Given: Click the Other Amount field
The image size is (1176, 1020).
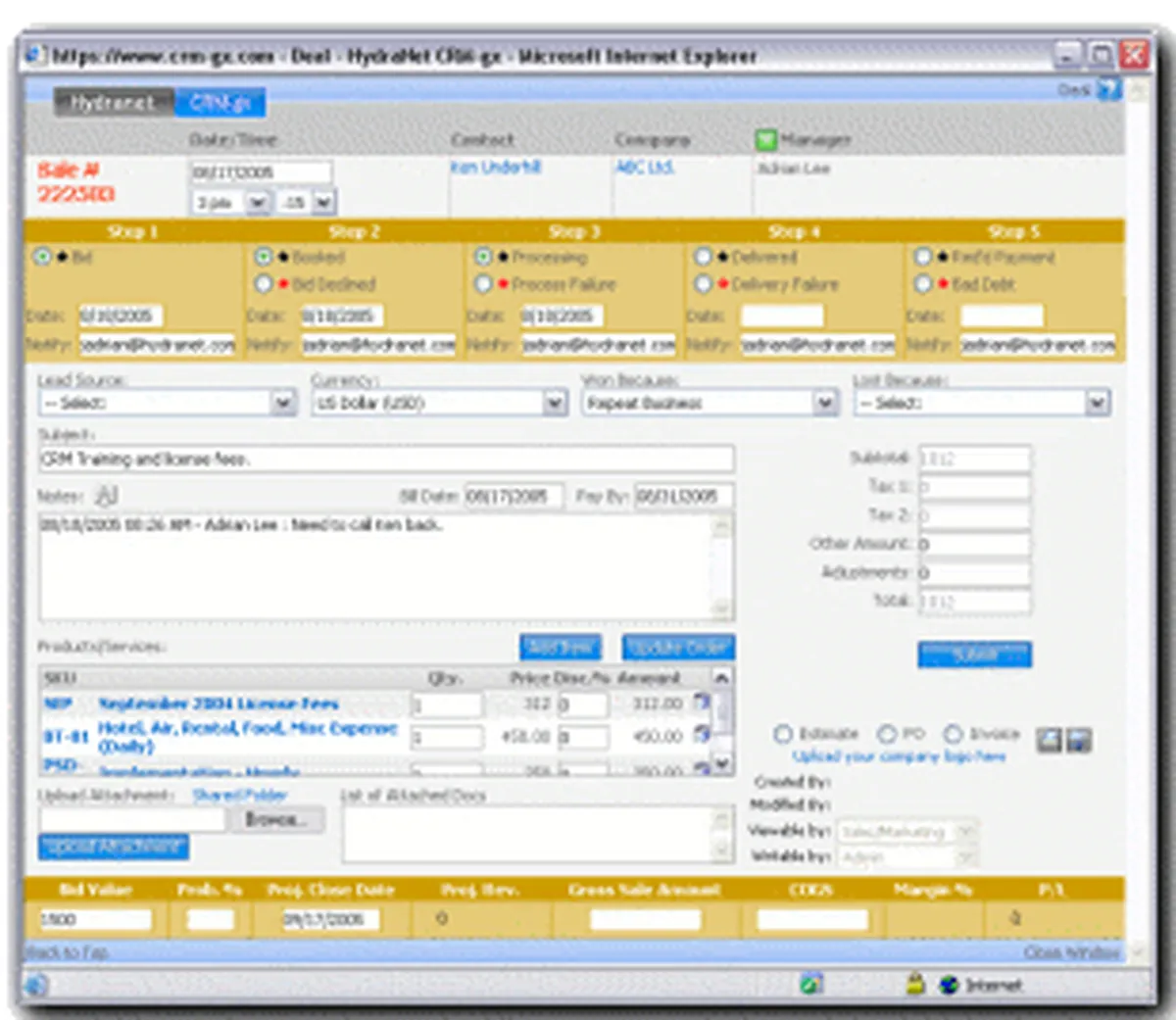Looking at the screenshot, I should [x=974, y=544].
